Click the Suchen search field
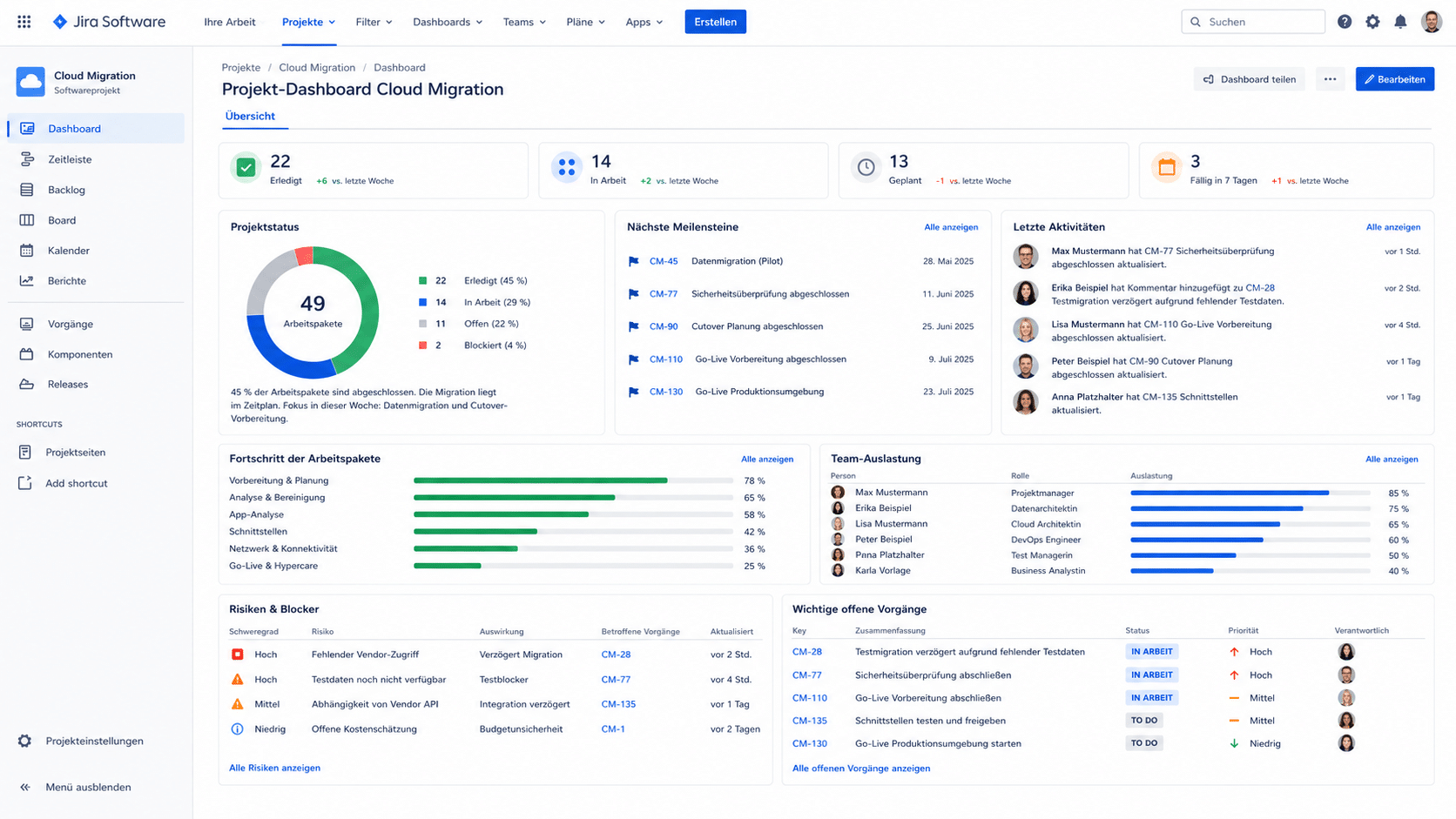Image resolution: width=1456 pixels, height=819 pixels. (x=1253, y=22)
